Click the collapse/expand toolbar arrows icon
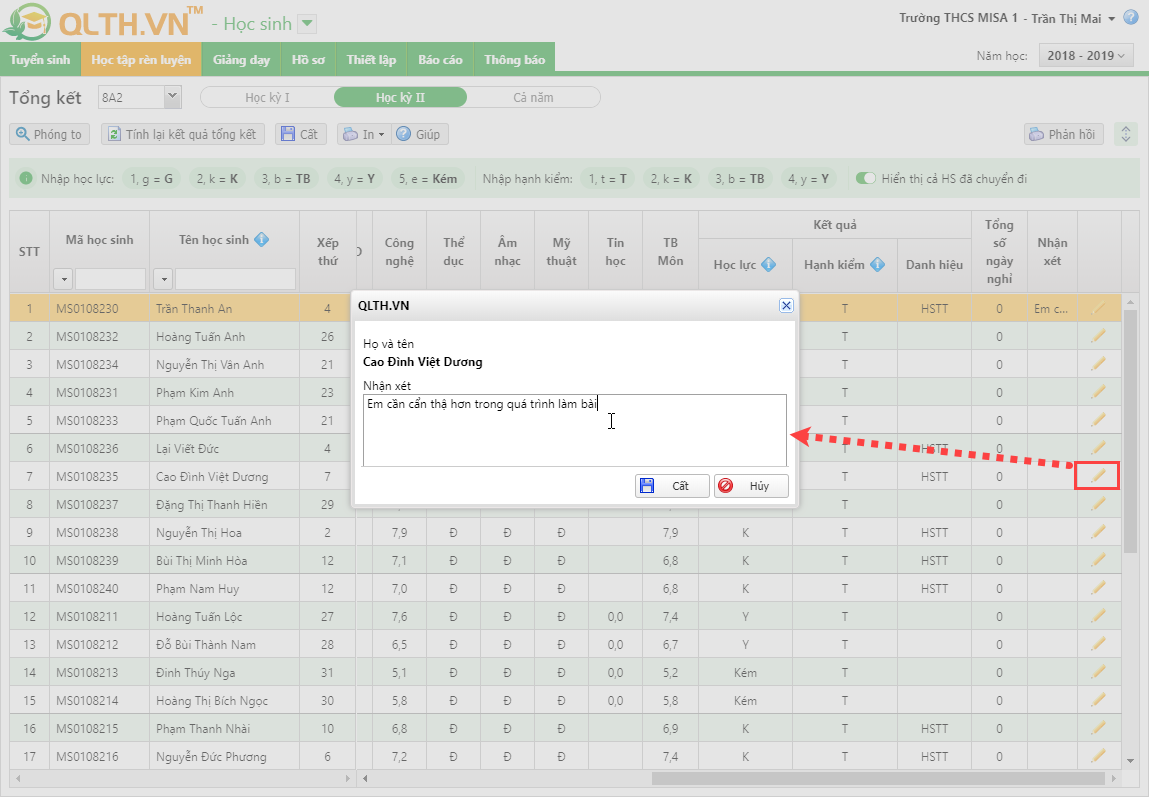Viewport: 1149px width, 797px height. (1126, 134)
